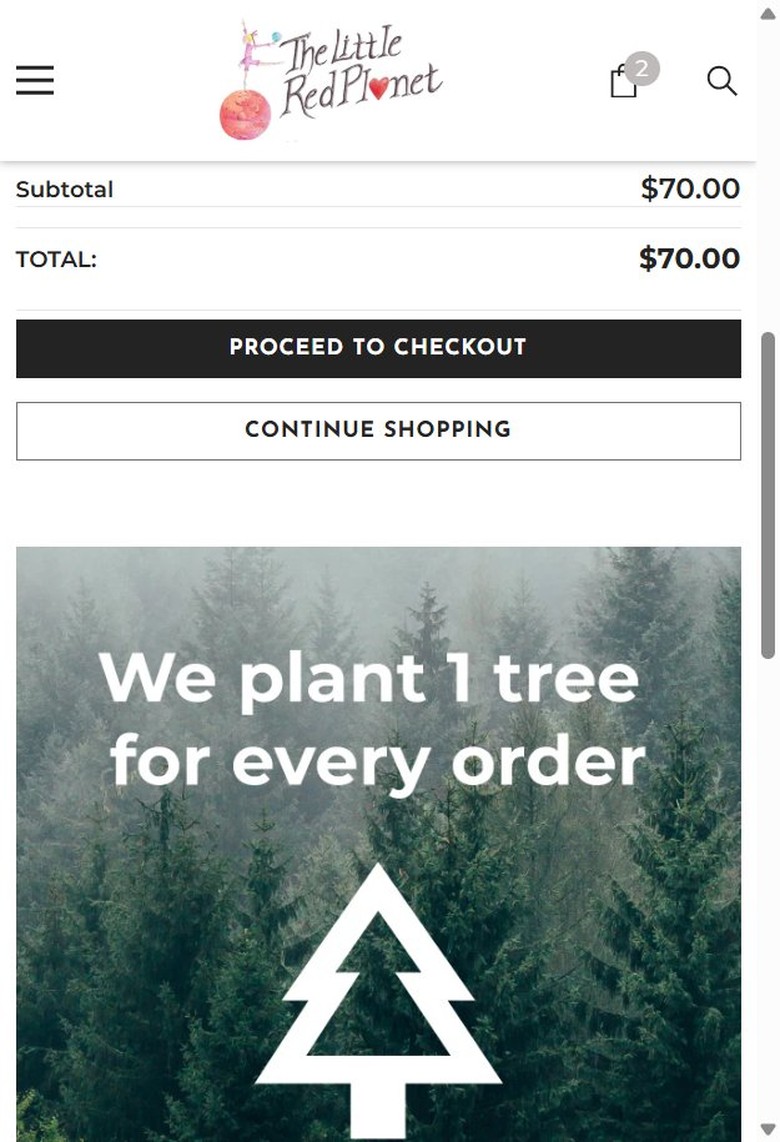Click the scrollbar up arrow
The image size is (780, 1142).
[768, 14]
